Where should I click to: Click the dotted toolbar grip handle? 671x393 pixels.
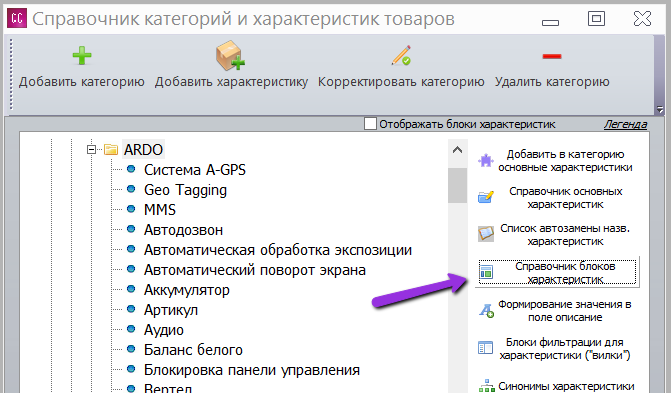pyautogui.click(x=11, y=74)
